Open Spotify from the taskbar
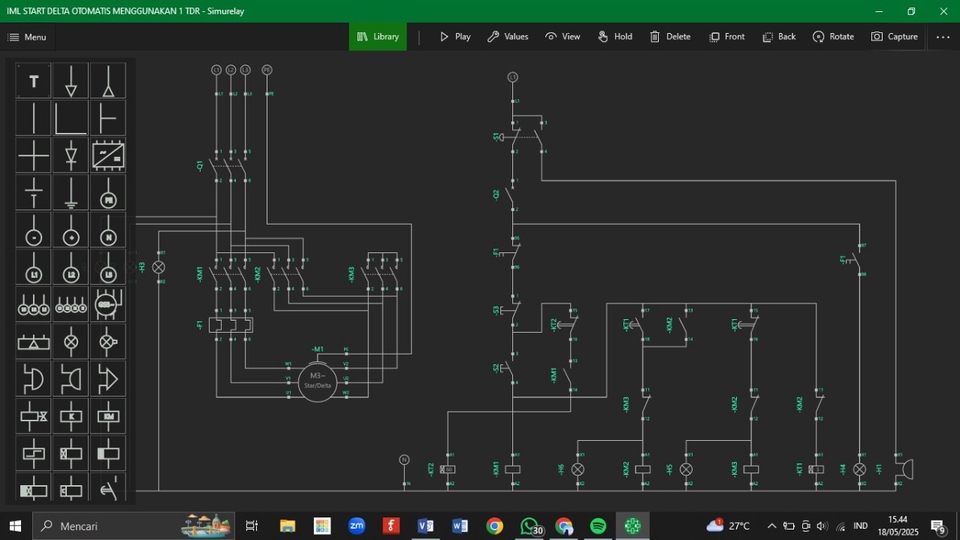The image size is (960, 540). coord(598,526)
